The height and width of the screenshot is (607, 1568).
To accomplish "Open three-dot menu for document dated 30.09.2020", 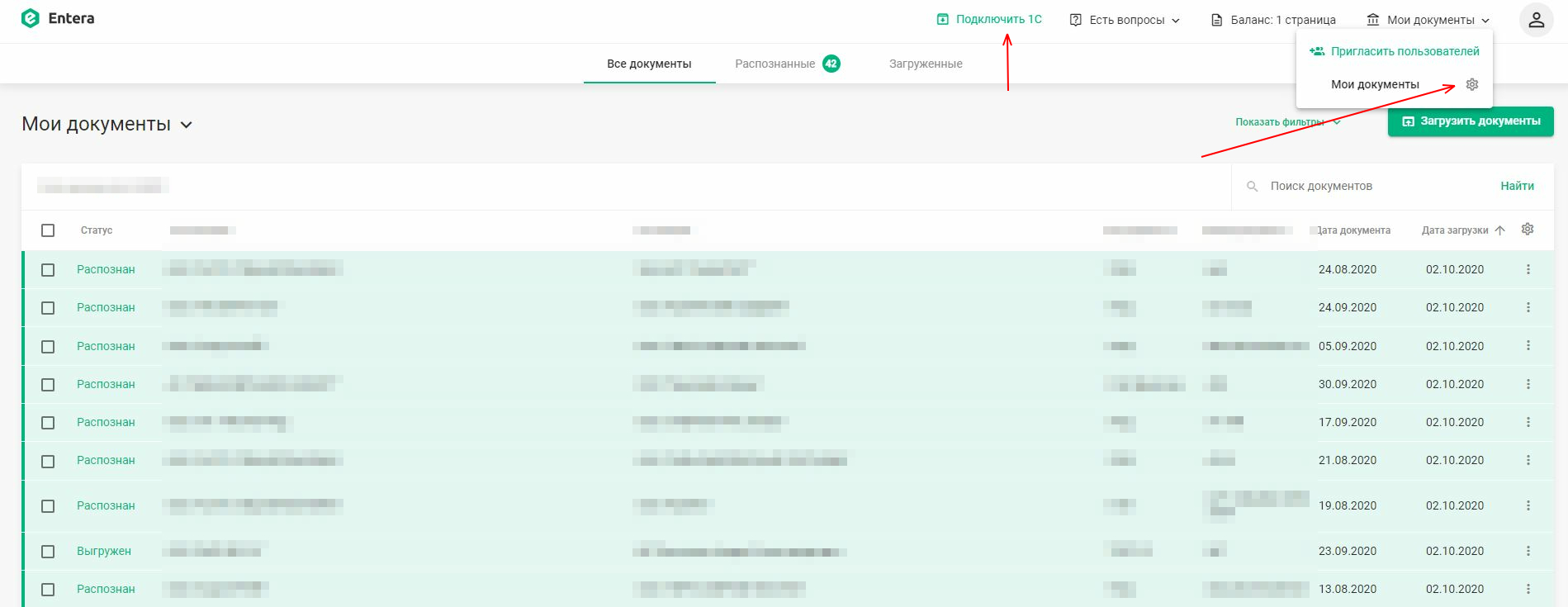I will (1528, 384).
